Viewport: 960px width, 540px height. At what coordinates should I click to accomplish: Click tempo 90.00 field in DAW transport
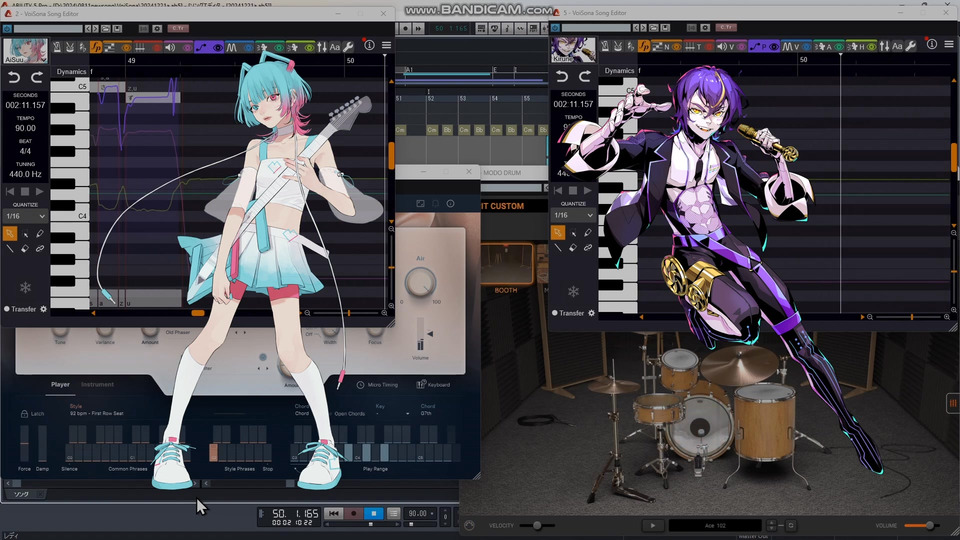(418, 513)
